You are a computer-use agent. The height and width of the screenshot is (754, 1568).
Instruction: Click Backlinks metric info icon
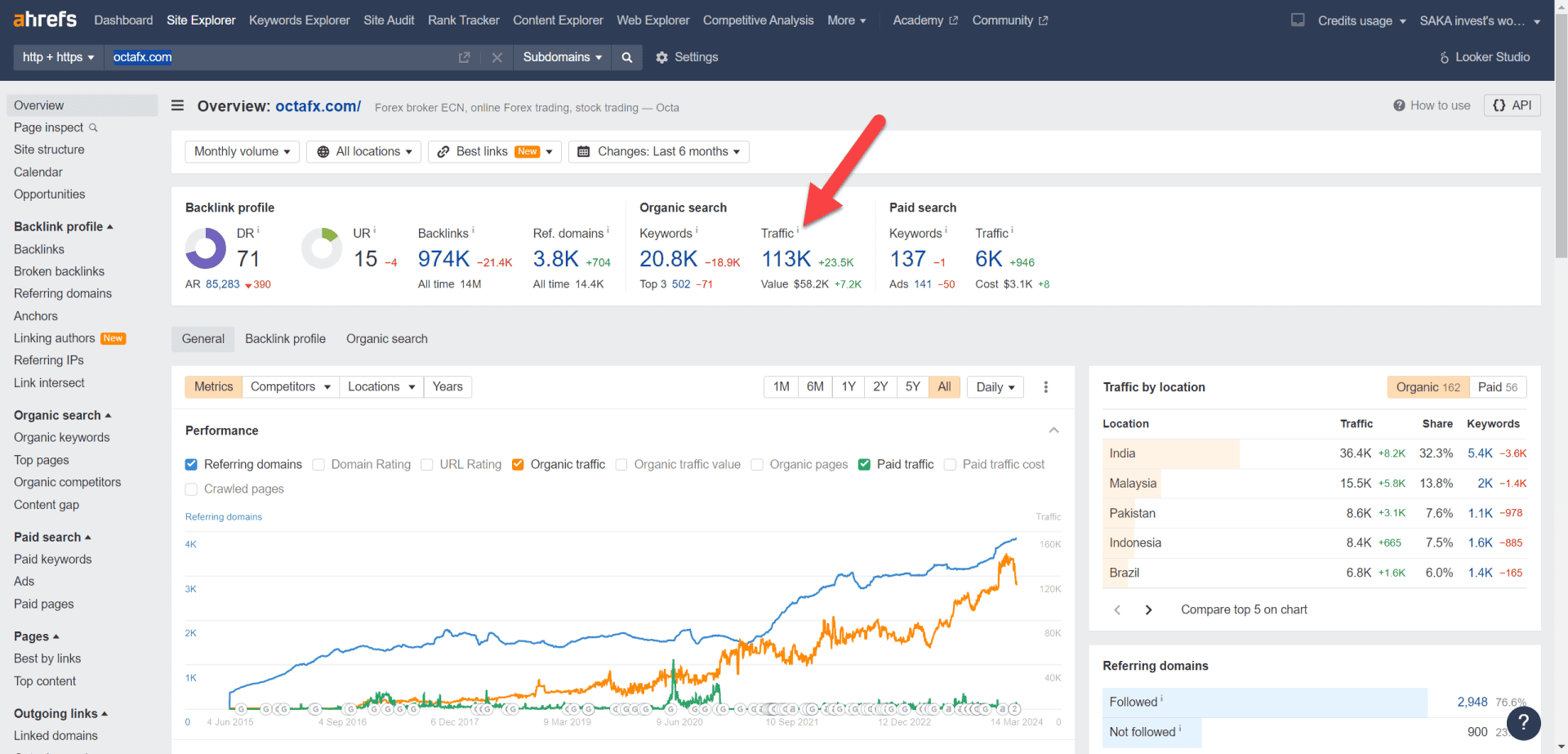(473, 230)
